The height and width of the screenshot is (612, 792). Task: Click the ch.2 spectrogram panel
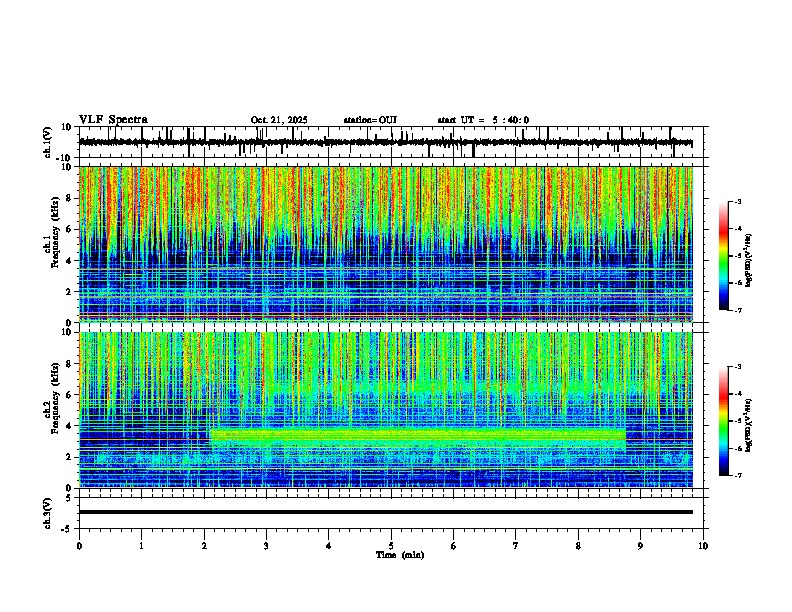pos(386,410)
